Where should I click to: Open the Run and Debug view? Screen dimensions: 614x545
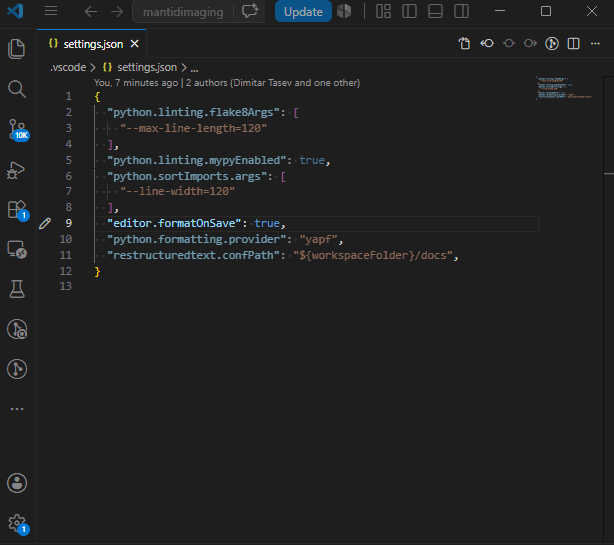point(17,170)
